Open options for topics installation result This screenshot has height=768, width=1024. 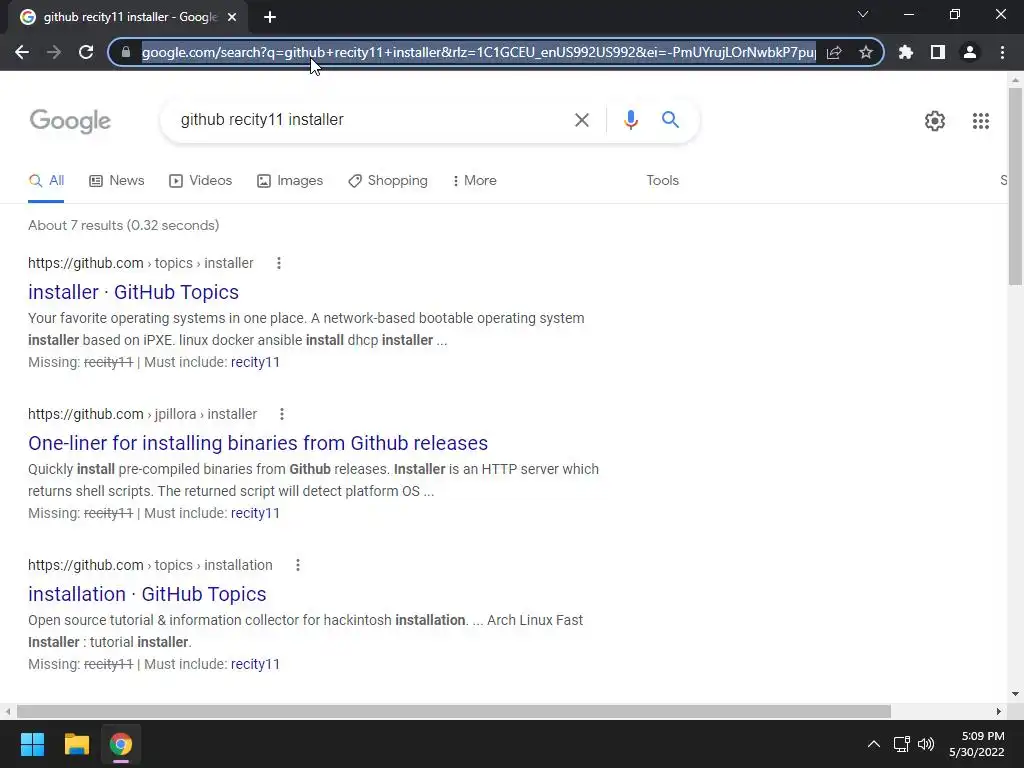click(x=298, y=565)
